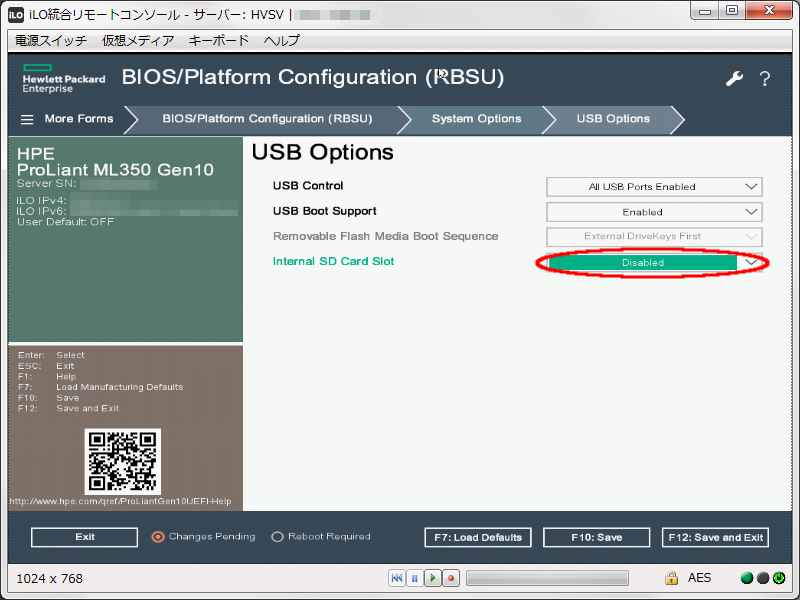Open the USB Control dropdown
The width and height of the screenshot is (800, 600).
(654, 187)
